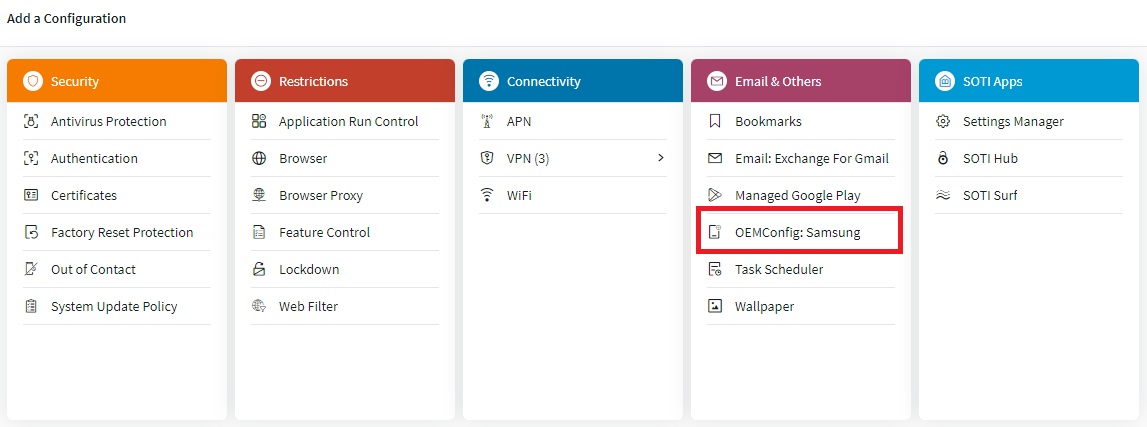Click the Task Scheduler icon
This screenshot has height=427, width=1147.
[715, 269]
